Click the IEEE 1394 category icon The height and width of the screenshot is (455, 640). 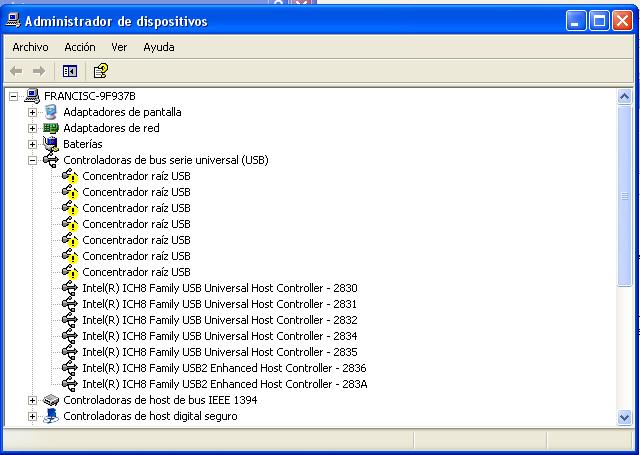click(x=51, y=400)
